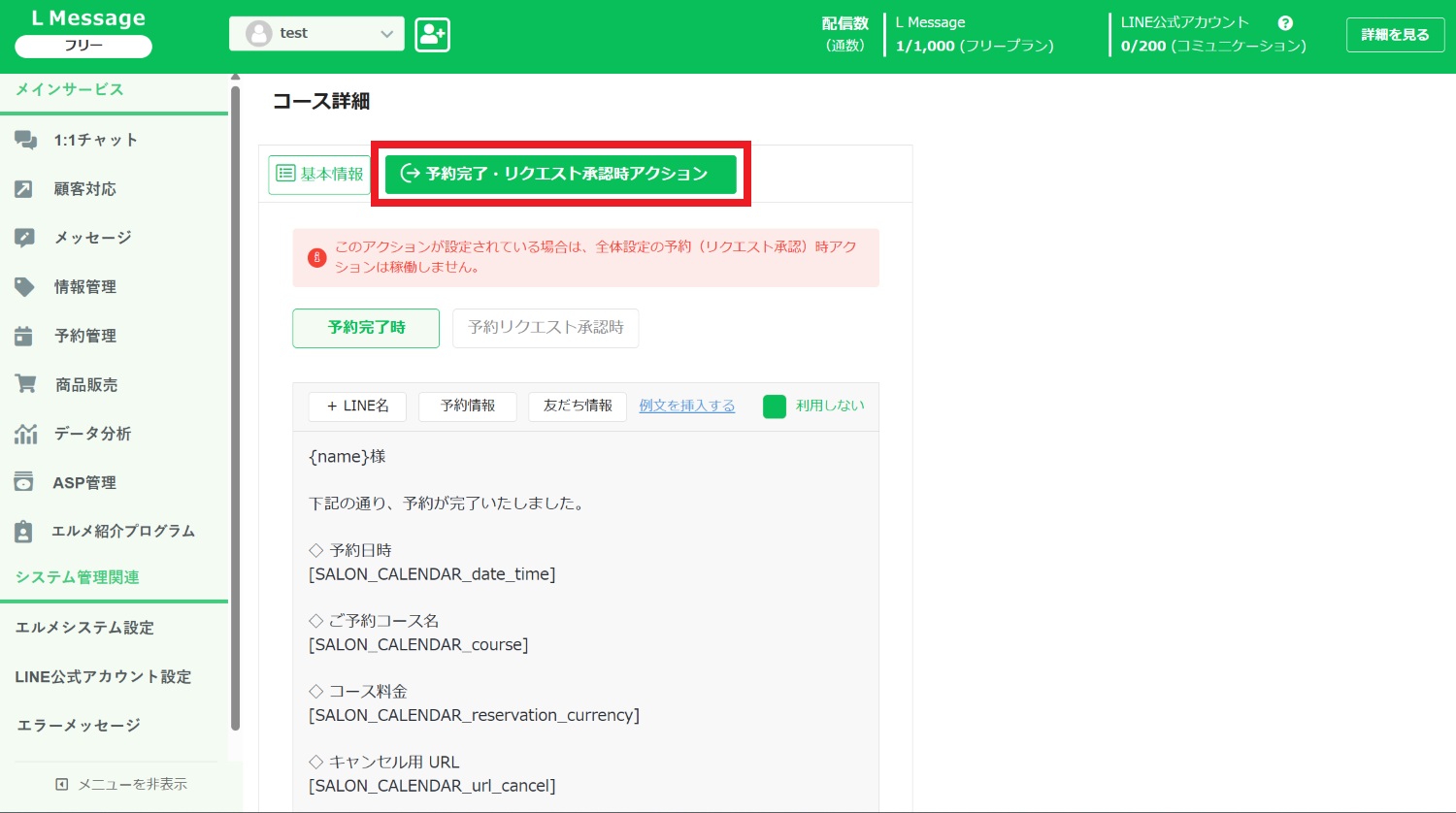The width and height of the screenshot is (1456, 813).
Task: Open 情報管理 tag icon
Action: (x=24, y=287)
